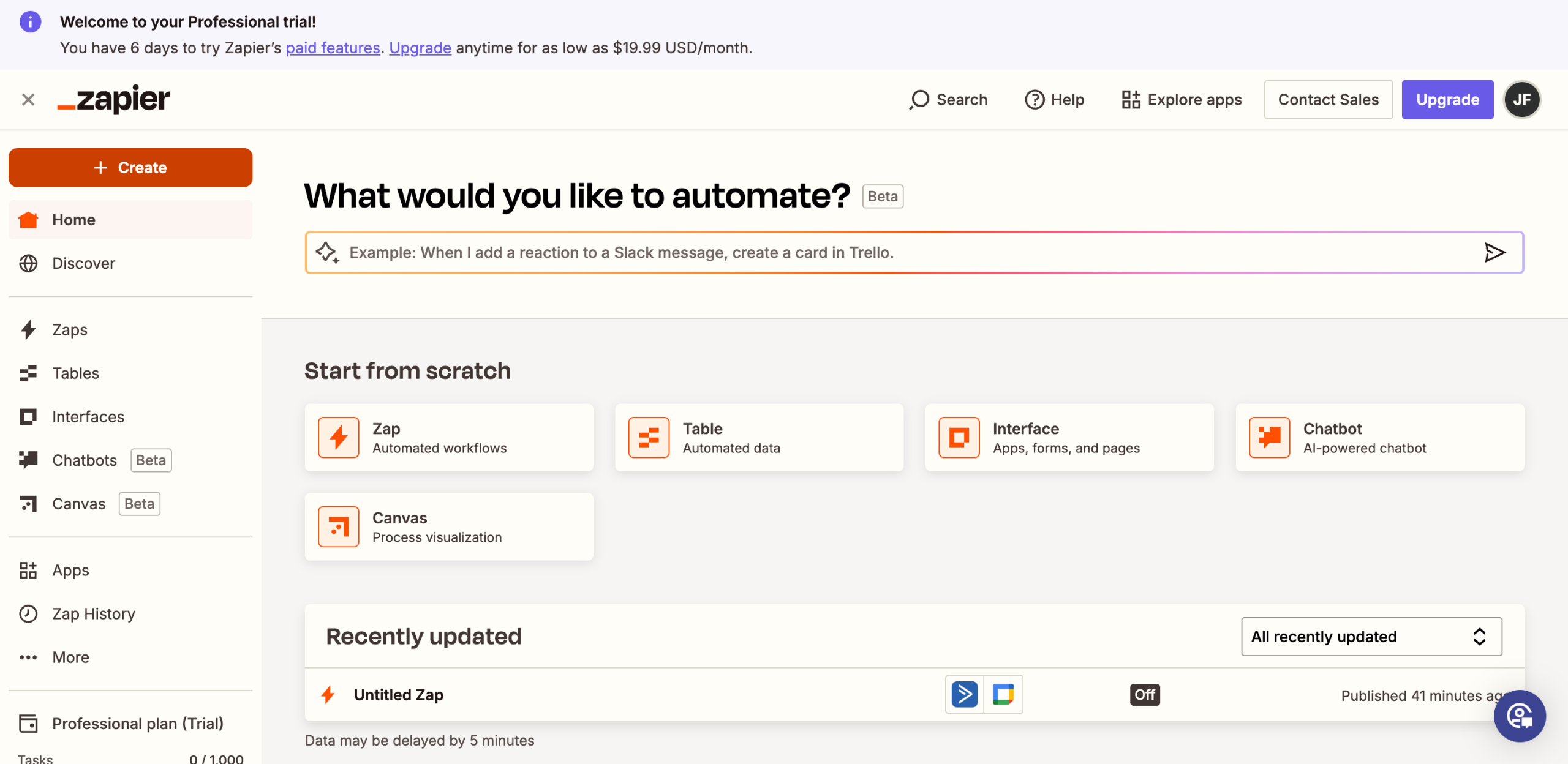Viewport: 1568px width, 764px height.
Task: Open the JF account avatar menu
Action: point(1521,99)
